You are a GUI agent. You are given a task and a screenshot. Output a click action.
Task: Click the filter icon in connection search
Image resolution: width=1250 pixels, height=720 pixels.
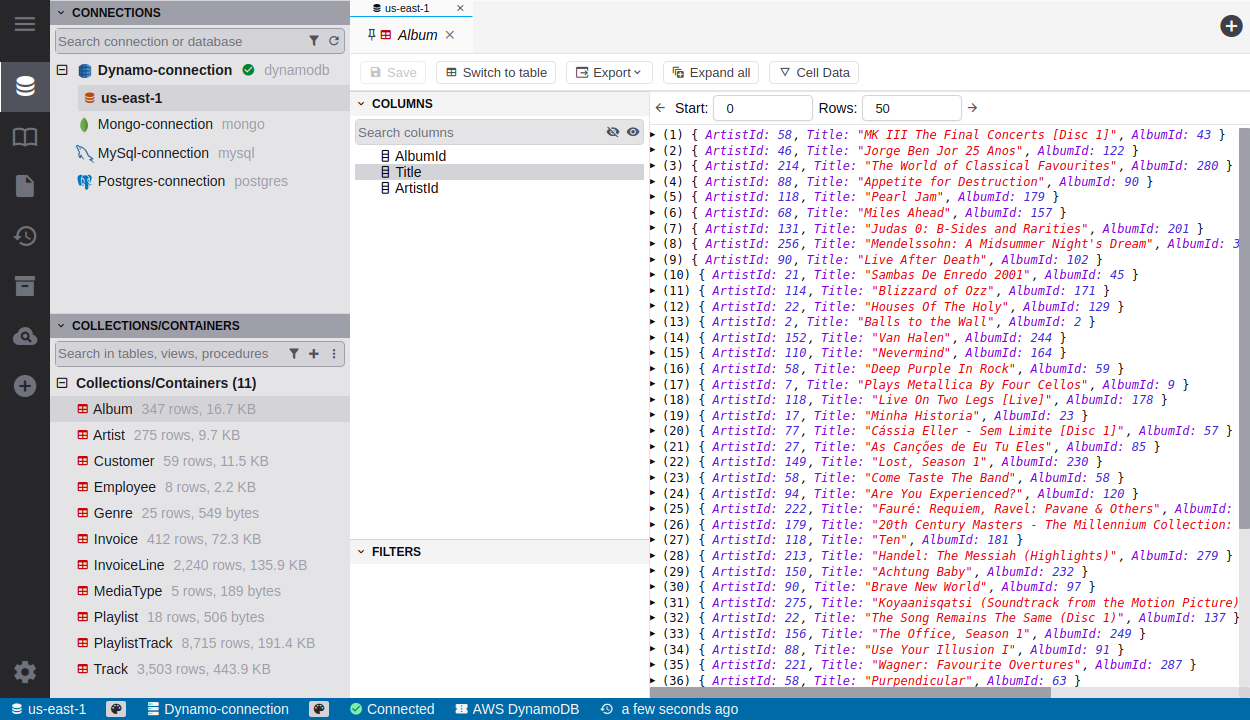tap(314, 41)
